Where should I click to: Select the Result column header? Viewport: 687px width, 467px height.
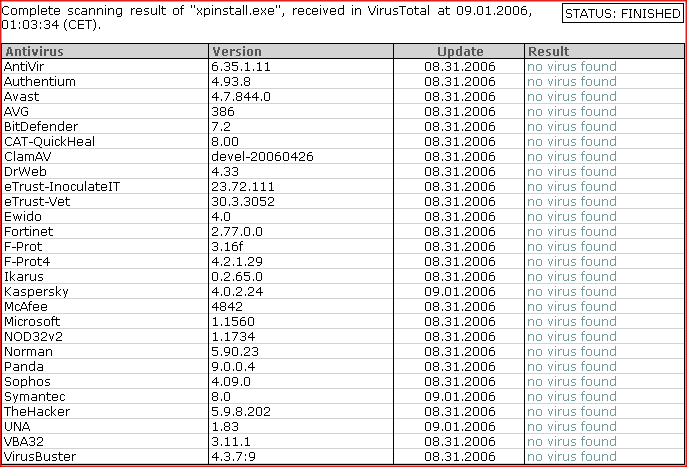604,51
